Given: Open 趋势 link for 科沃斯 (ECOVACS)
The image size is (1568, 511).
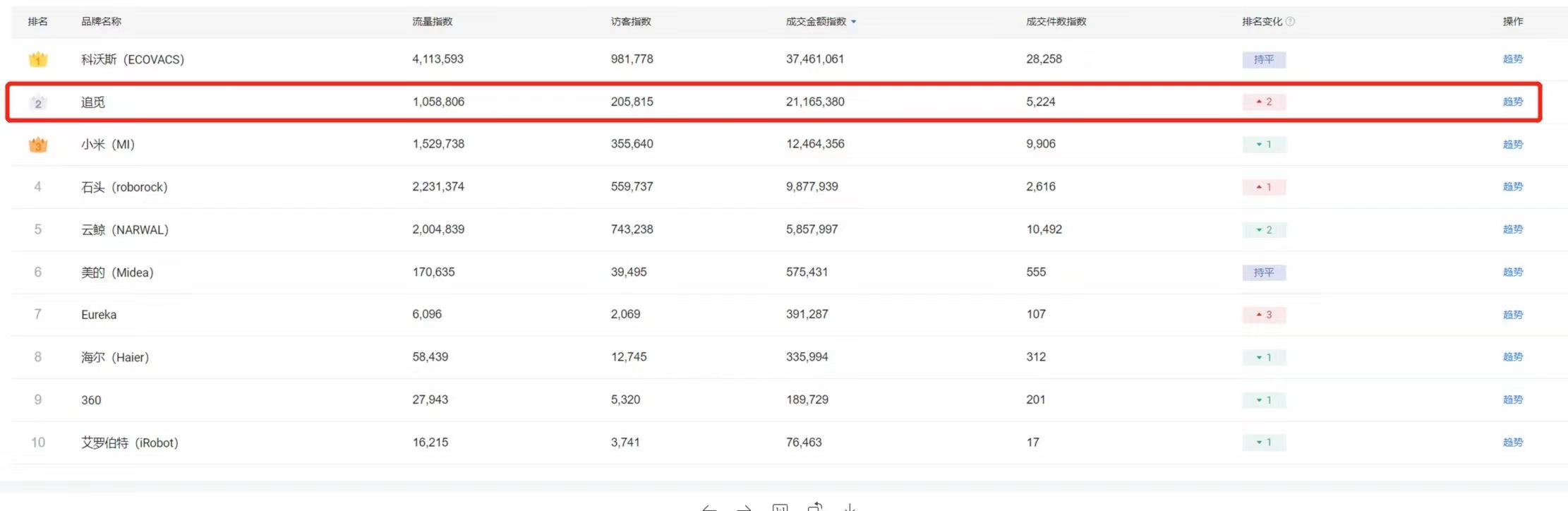Looking at the screenshot, I should [x=1512, y=59].
